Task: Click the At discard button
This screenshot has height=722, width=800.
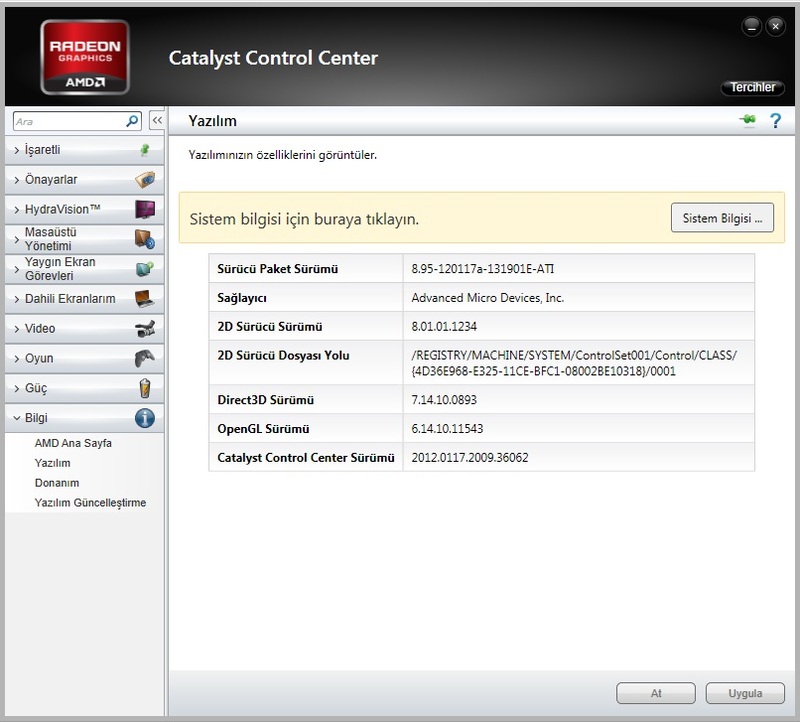Action: tap(656, 693)
